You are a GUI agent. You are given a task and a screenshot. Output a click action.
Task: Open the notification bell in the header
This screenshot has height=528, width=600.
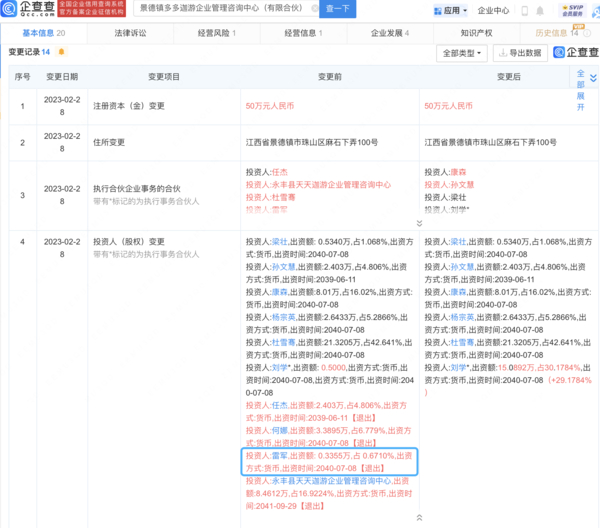[x=540, y=11]
